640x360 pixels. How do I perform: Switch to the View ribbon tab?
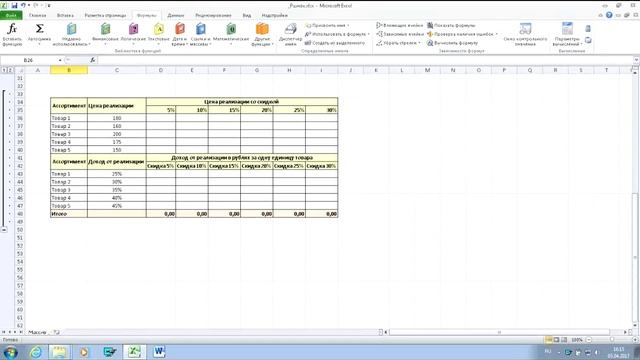[247, 16]
